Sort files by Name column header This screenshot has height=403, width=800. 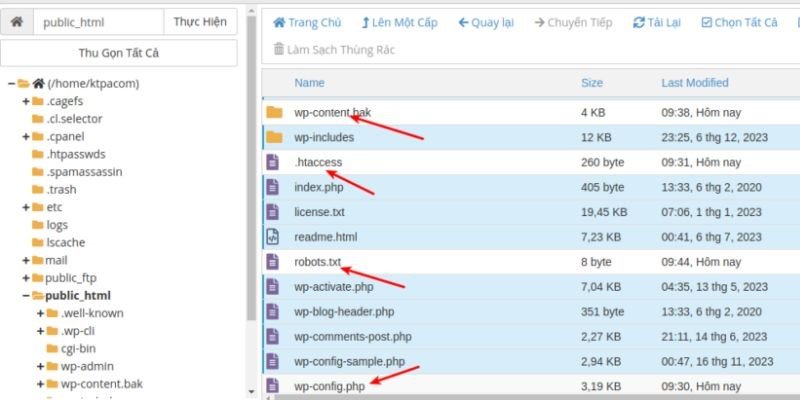[309, 83]
